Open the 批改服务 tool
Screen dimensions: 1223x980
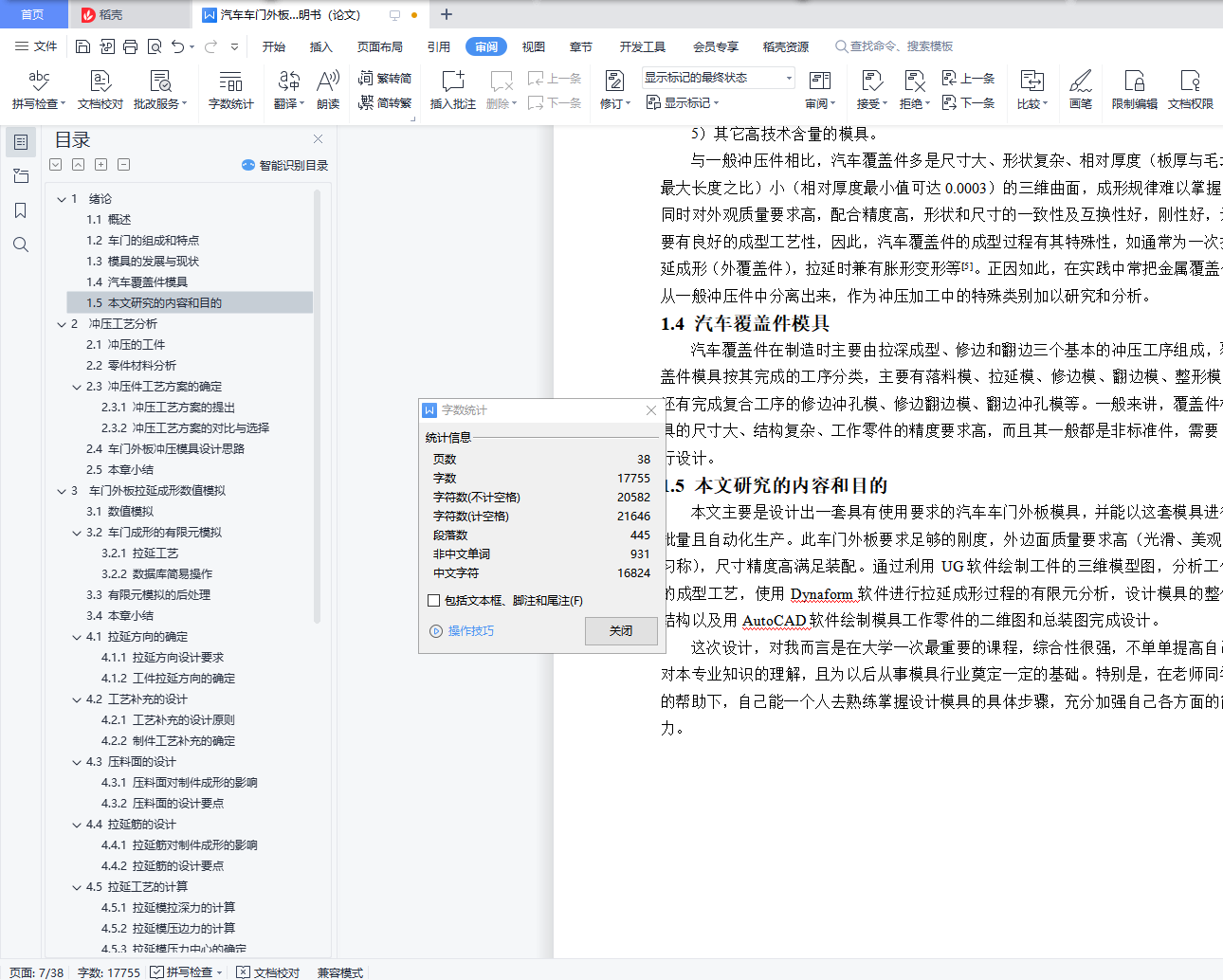pos(160,90)
